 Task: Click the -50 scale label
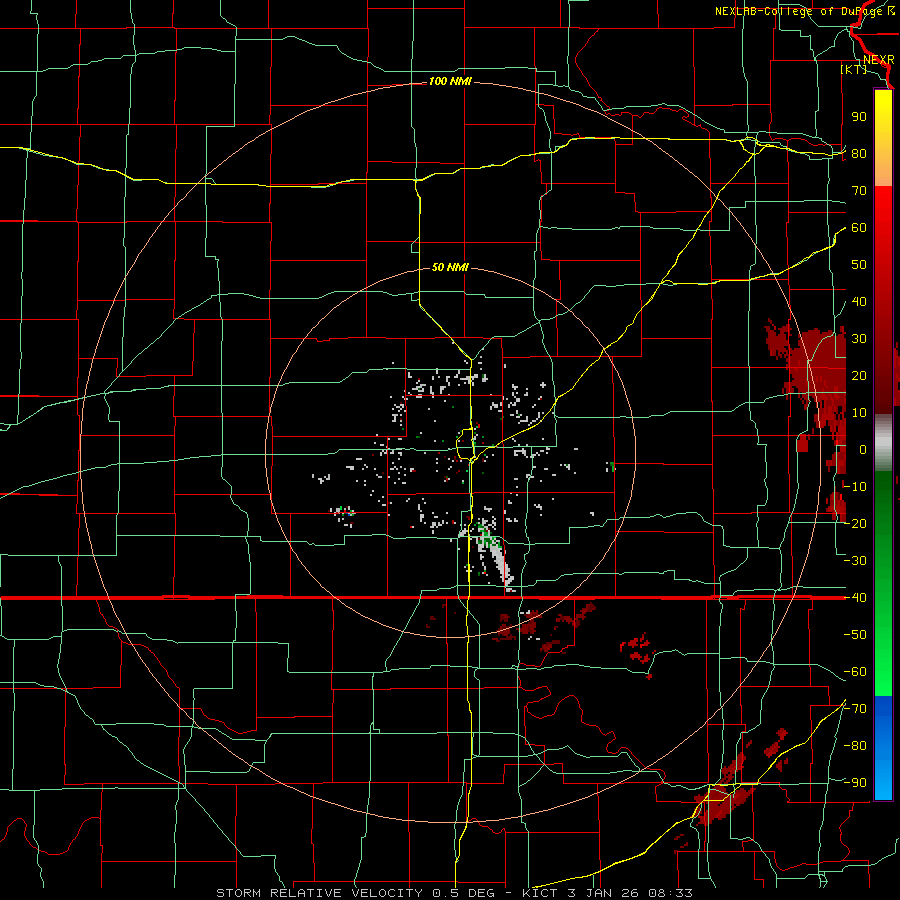tap(855, 635)
